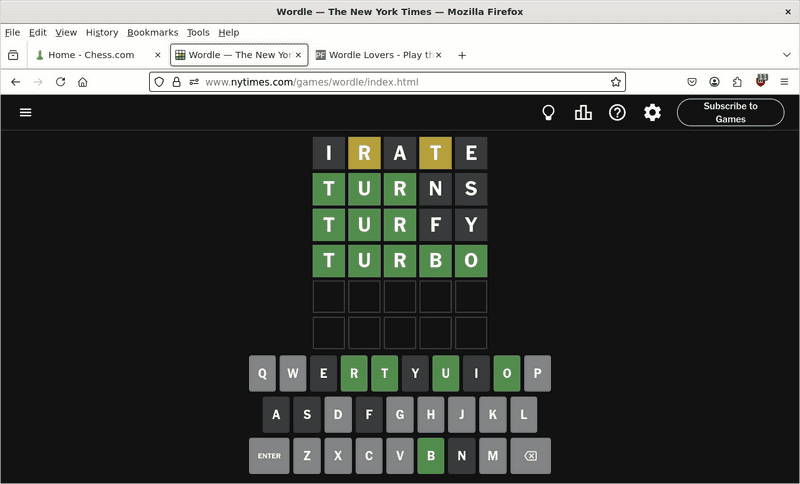800x484 pixels.
Task: Go forward with the forward arrow
Action: click(38, 82)
